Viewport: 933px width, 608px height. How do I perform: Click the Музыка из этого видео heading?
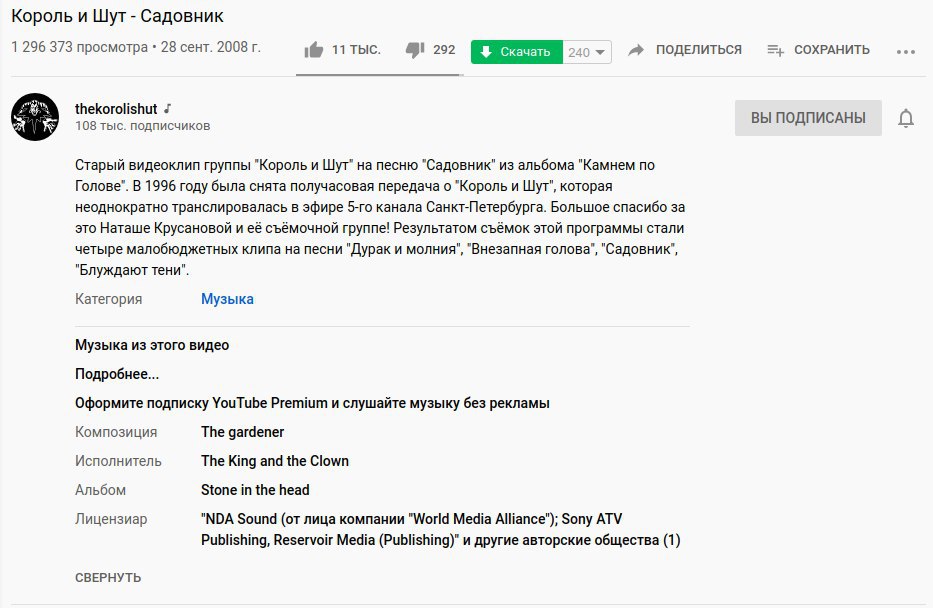pos(152,345)
